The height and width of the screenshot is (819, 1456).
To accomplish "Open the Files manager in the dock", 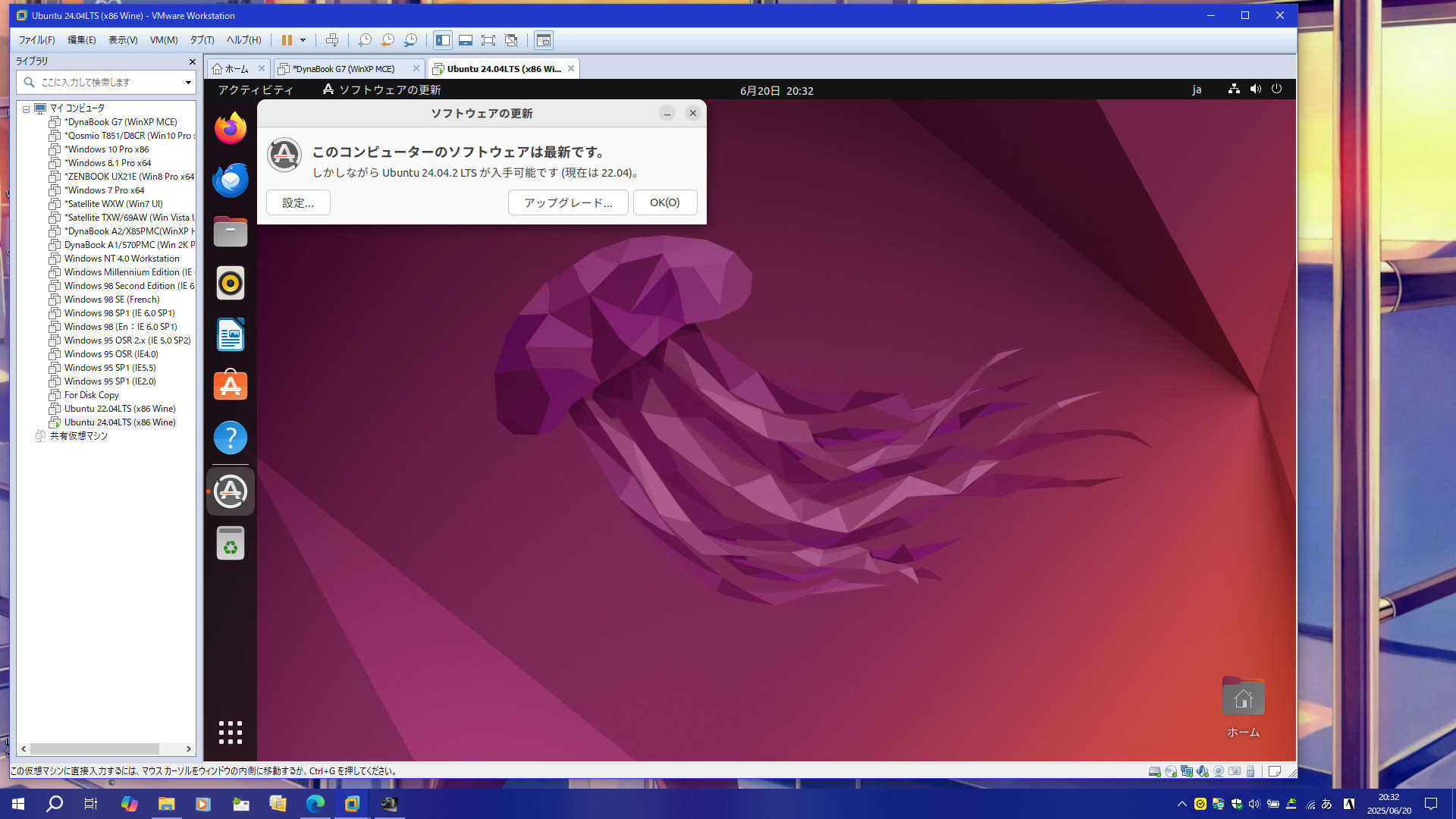I will (231, 231).
